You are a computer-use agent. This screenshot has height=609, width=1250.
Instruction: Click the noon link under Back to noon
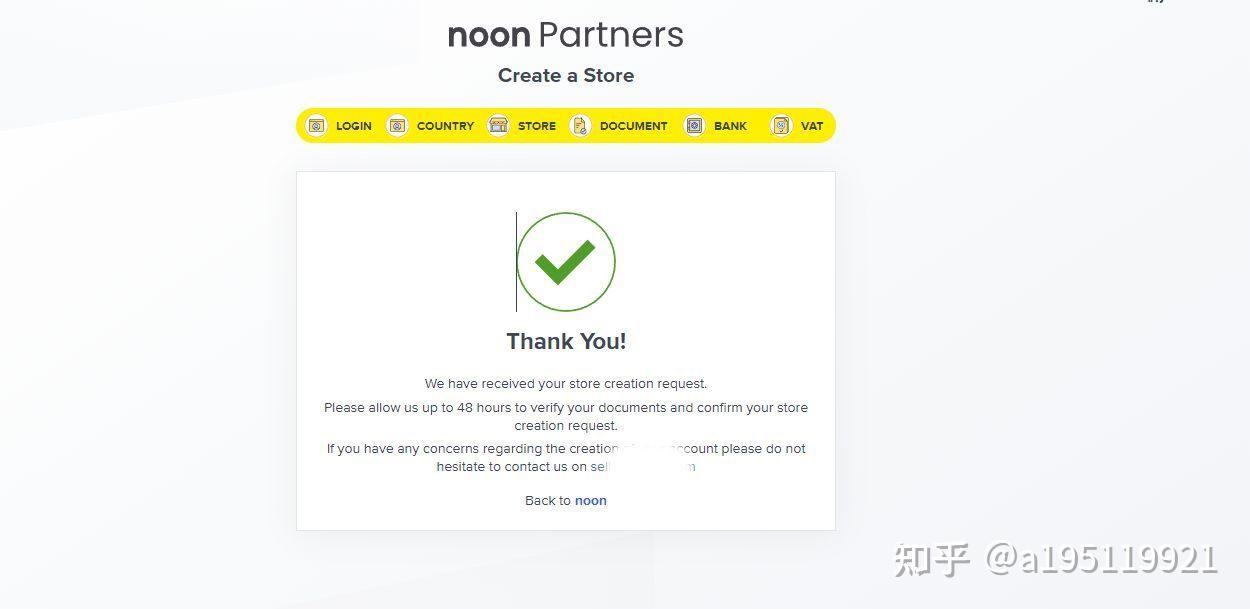(591, 500)
